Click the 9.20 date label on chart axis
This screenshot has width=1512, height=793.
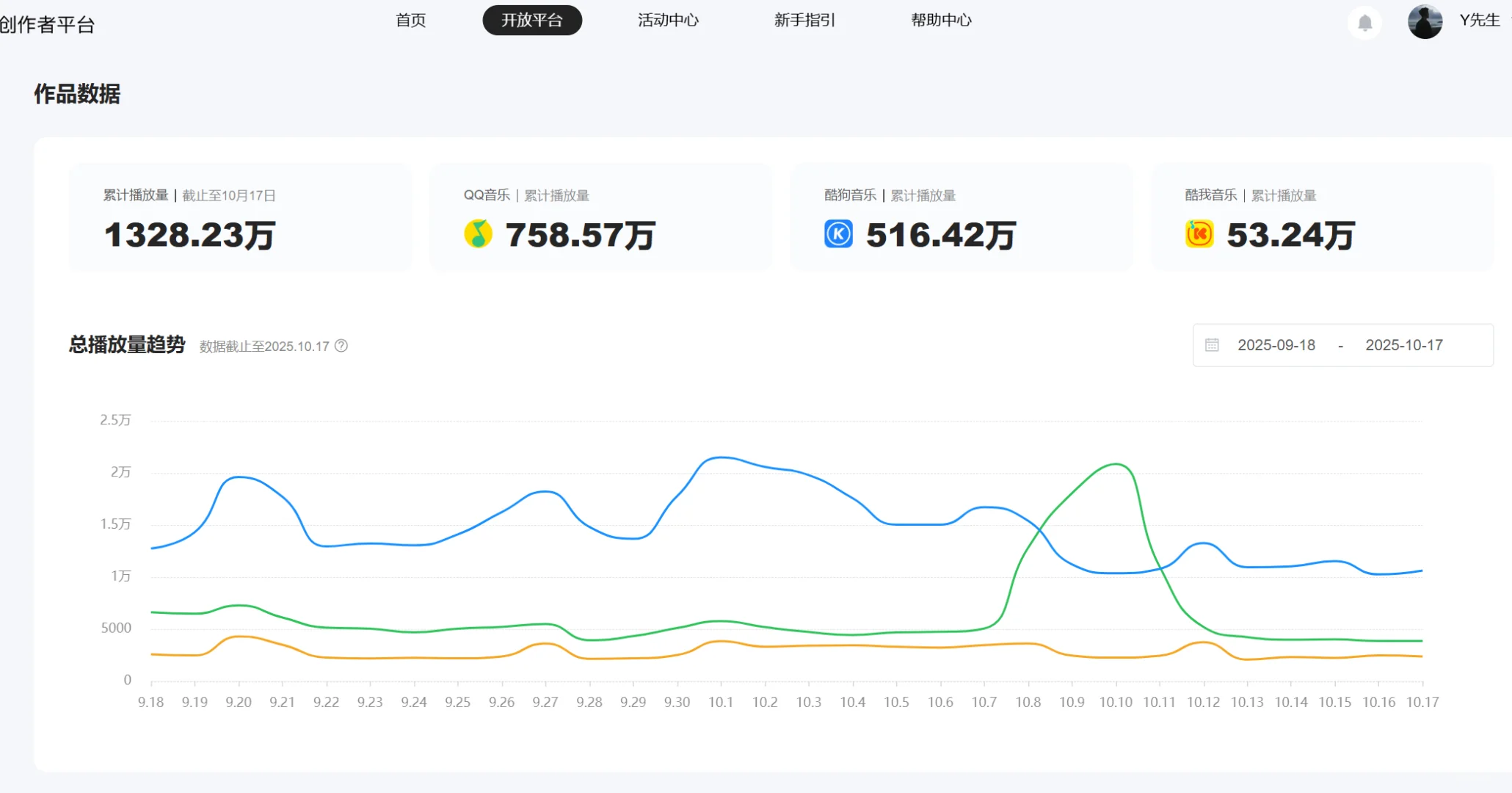(239, 702)
